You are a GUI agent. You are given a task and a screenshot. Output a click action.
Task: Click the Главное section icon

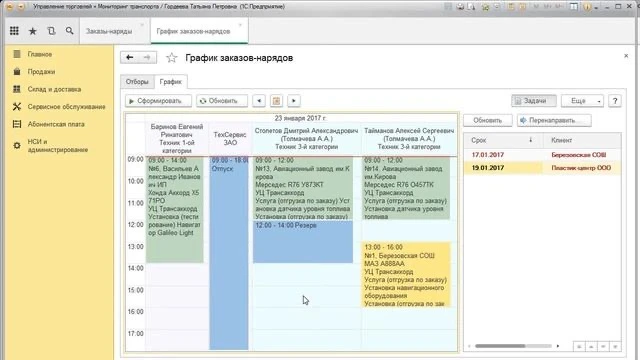coord(17,54)
